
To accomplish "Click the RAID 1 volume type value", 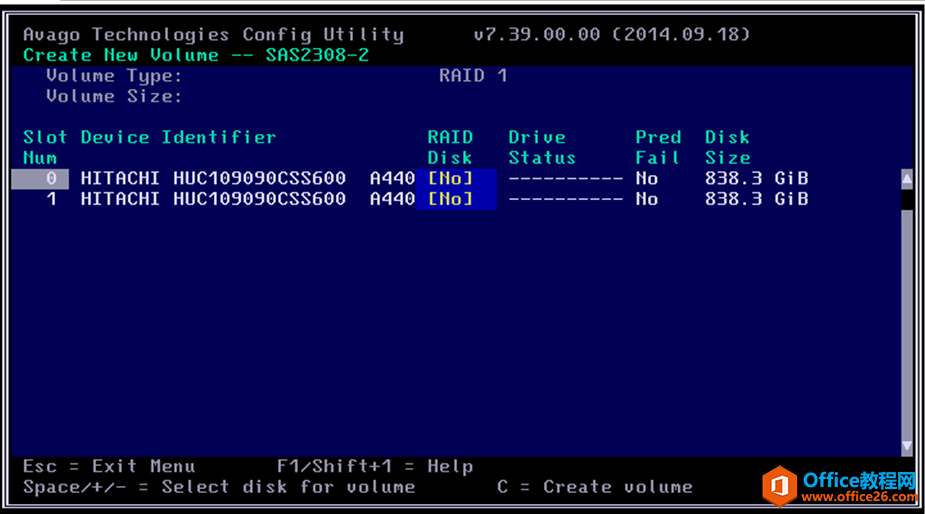I will [473, 76].
